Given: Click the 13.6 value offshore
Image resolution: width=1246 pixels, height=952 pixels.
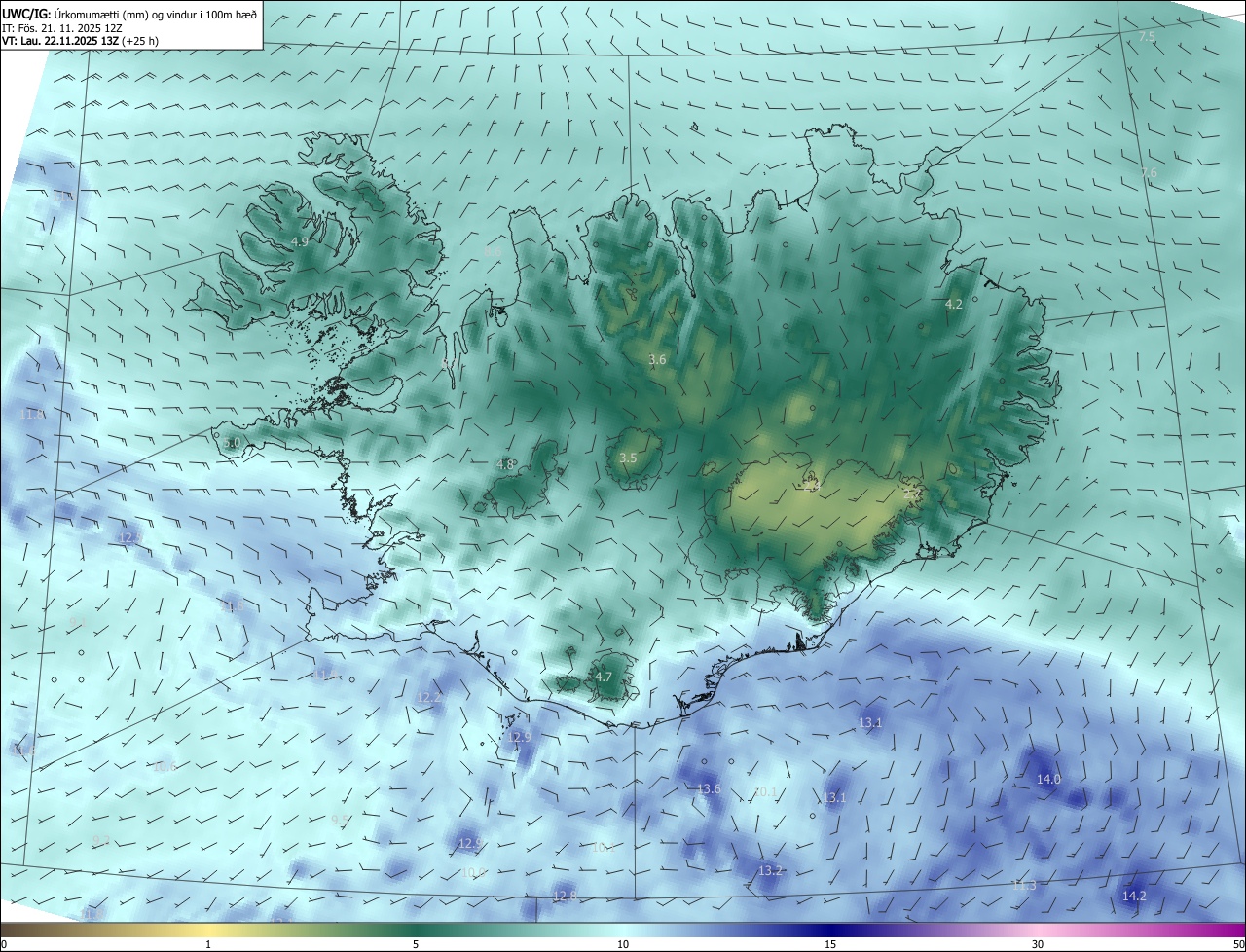Looking at the screenshot, I should [709, 788].
